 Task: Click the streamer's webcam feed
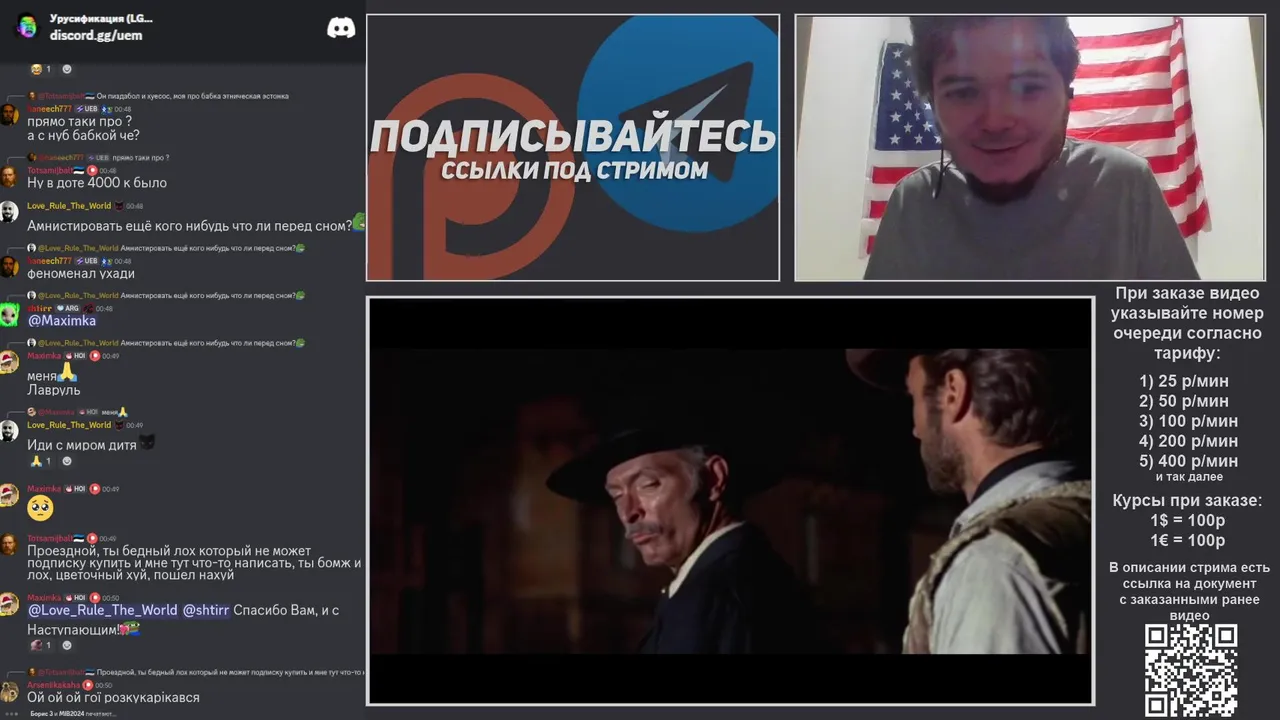point(1029,148)
